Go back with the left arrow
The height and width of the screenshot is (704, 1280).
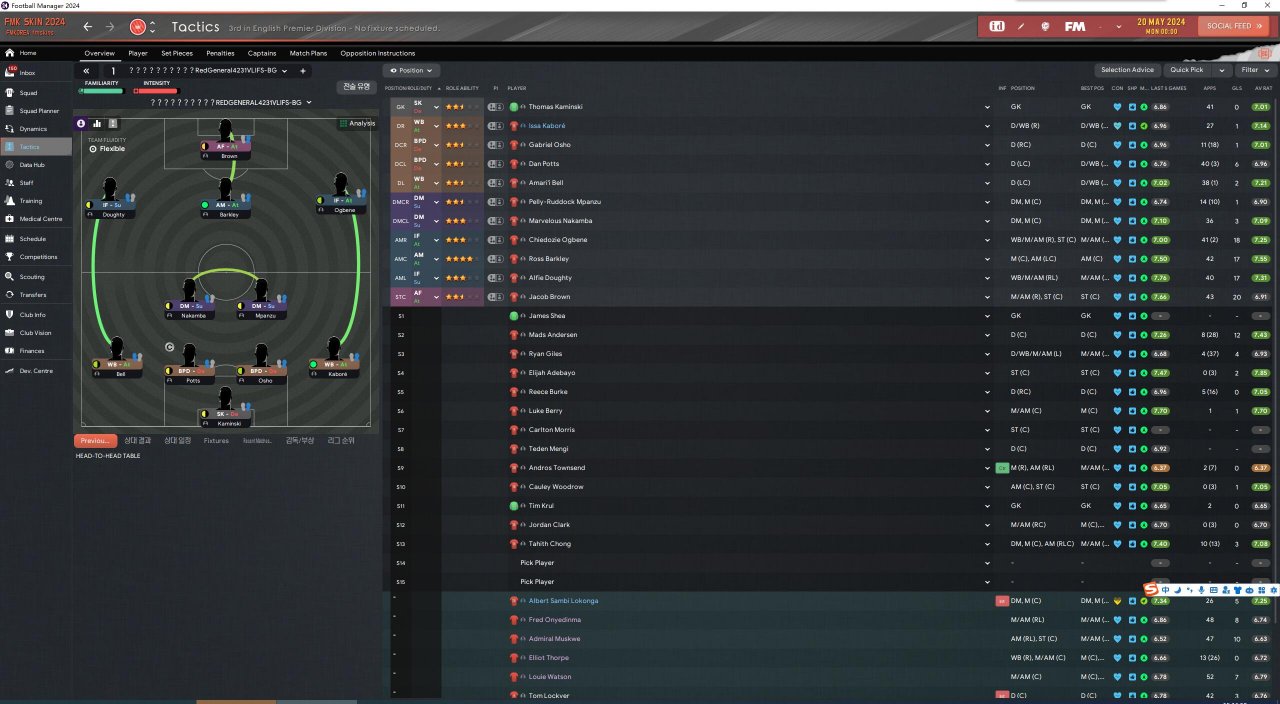[x=88, y=27]
